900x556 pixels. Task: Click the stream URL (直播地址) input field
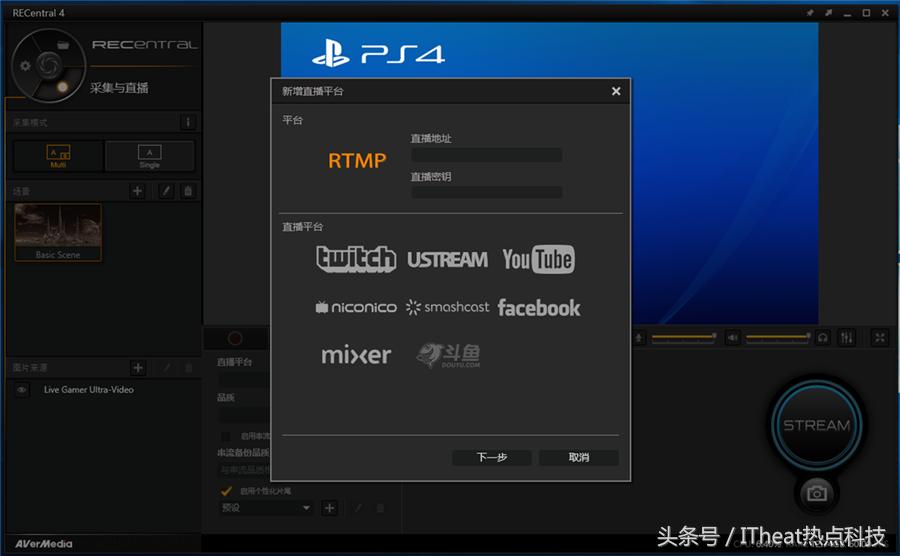coord(487,155)
